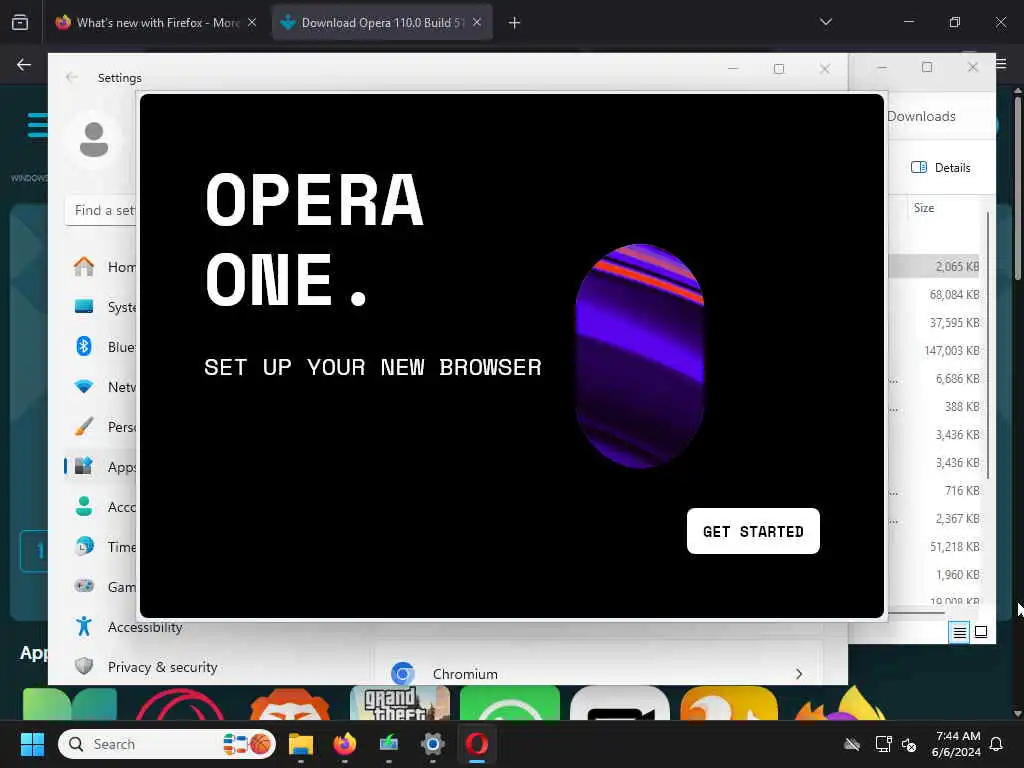Screen dimensions: 1024x768
Task: Go back in the Settings window
Action: point(71,77)
